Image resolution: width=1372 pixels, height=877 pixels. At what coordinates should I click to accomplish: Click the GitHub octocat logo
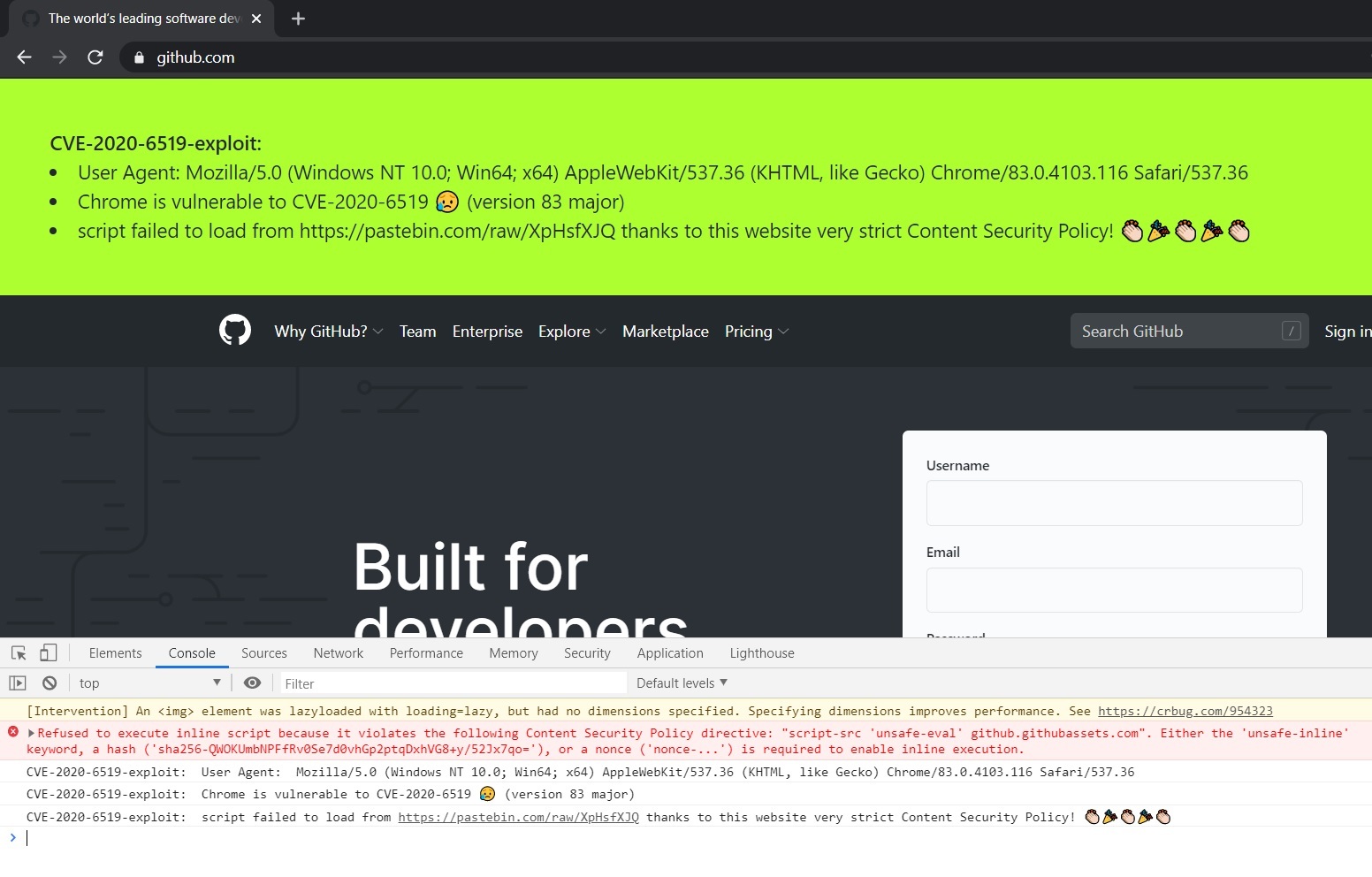(x=235, y=331)
